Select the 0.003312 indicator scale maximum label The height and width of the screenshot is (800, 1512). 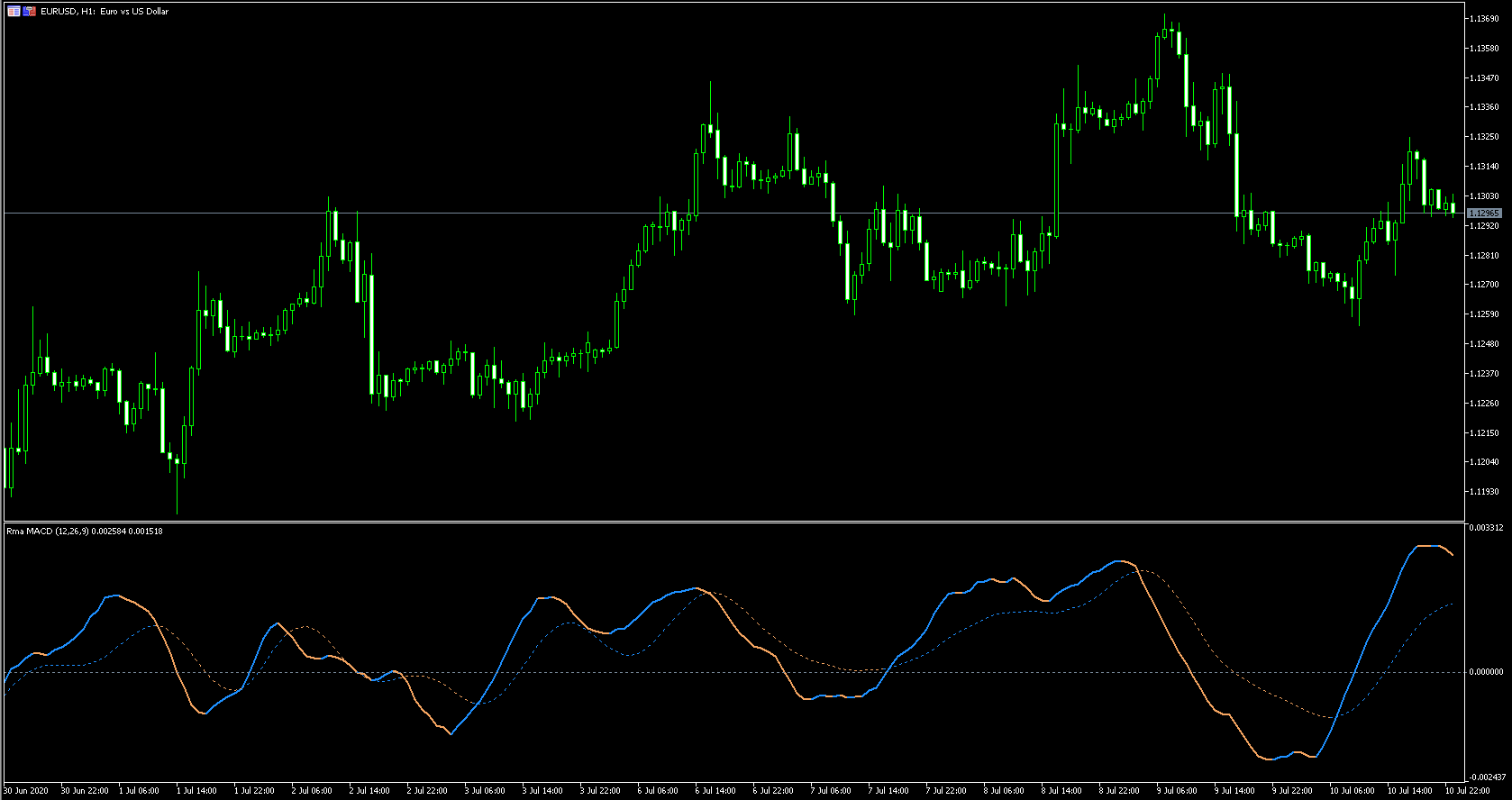(1486, 528)
